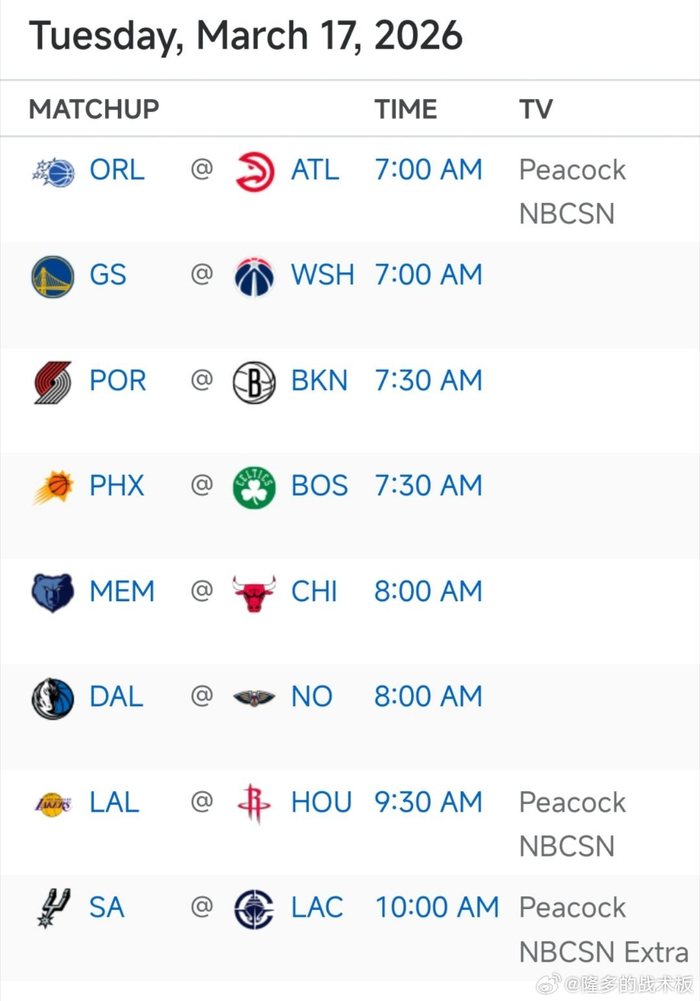Select the MATCHUP column header
Screen dimensions: 700x1001
(92, 109)
